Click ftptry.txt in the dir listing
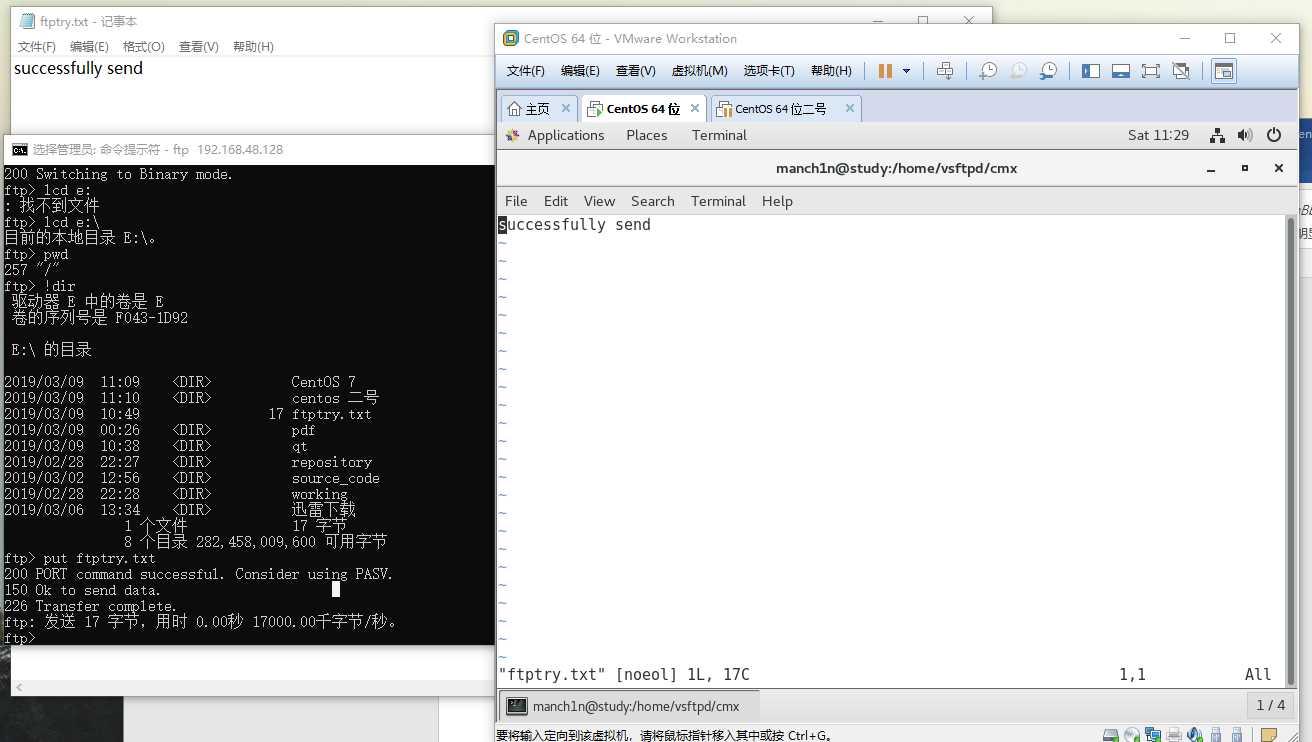The width and height of the screenshot is (1312, 742). pyautogui.click(x=331, y=414)
